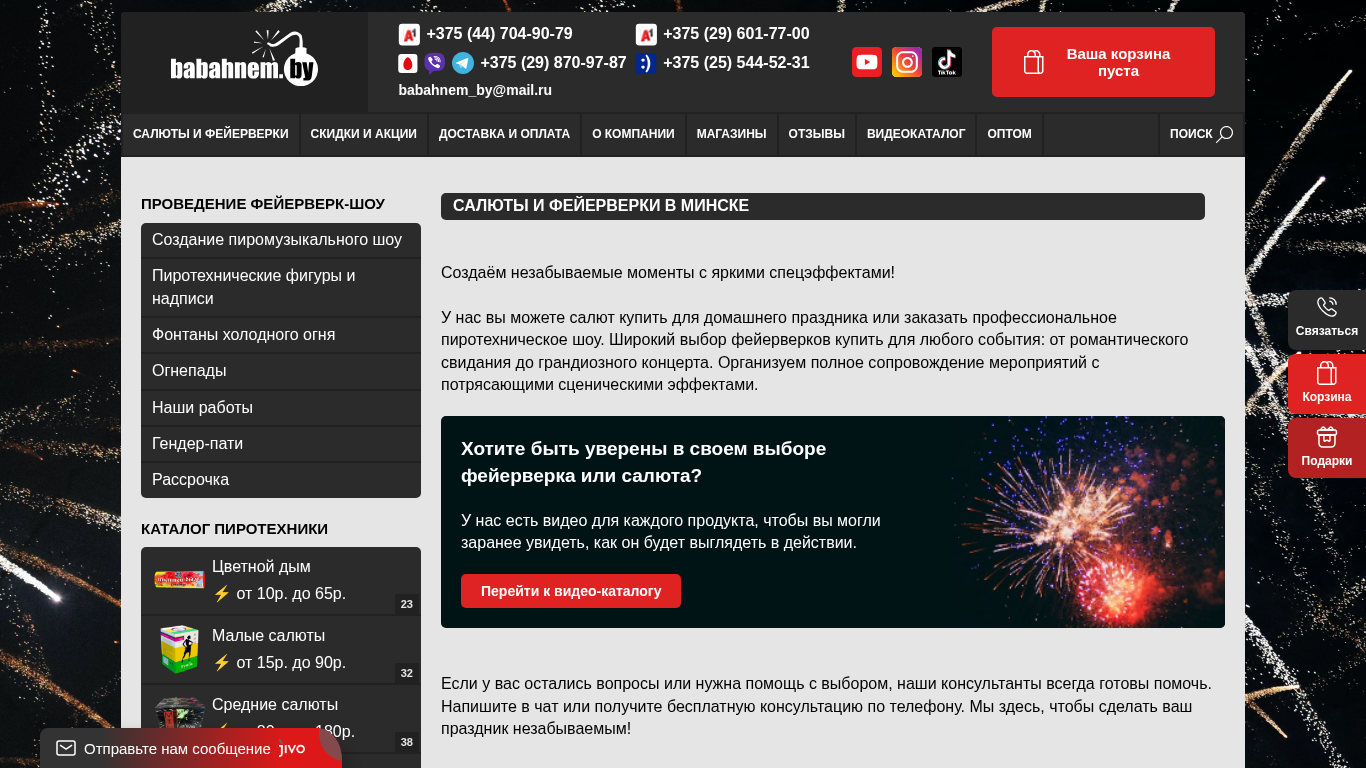1366x768 pixels.
Task: Open the Наши работы link
Action: pos(281,408)
